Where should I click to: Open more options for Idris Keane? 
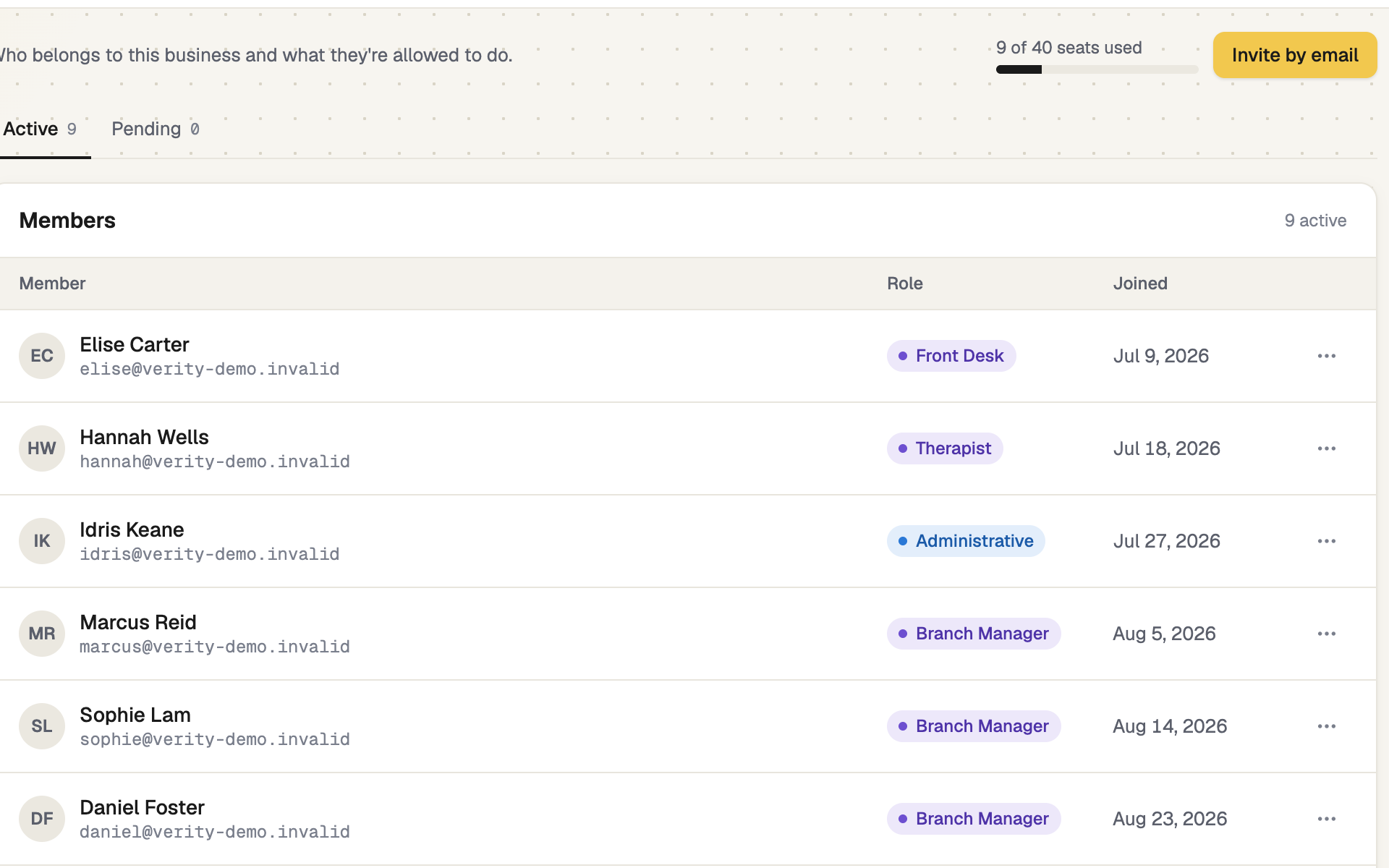tap(1326, 541)
